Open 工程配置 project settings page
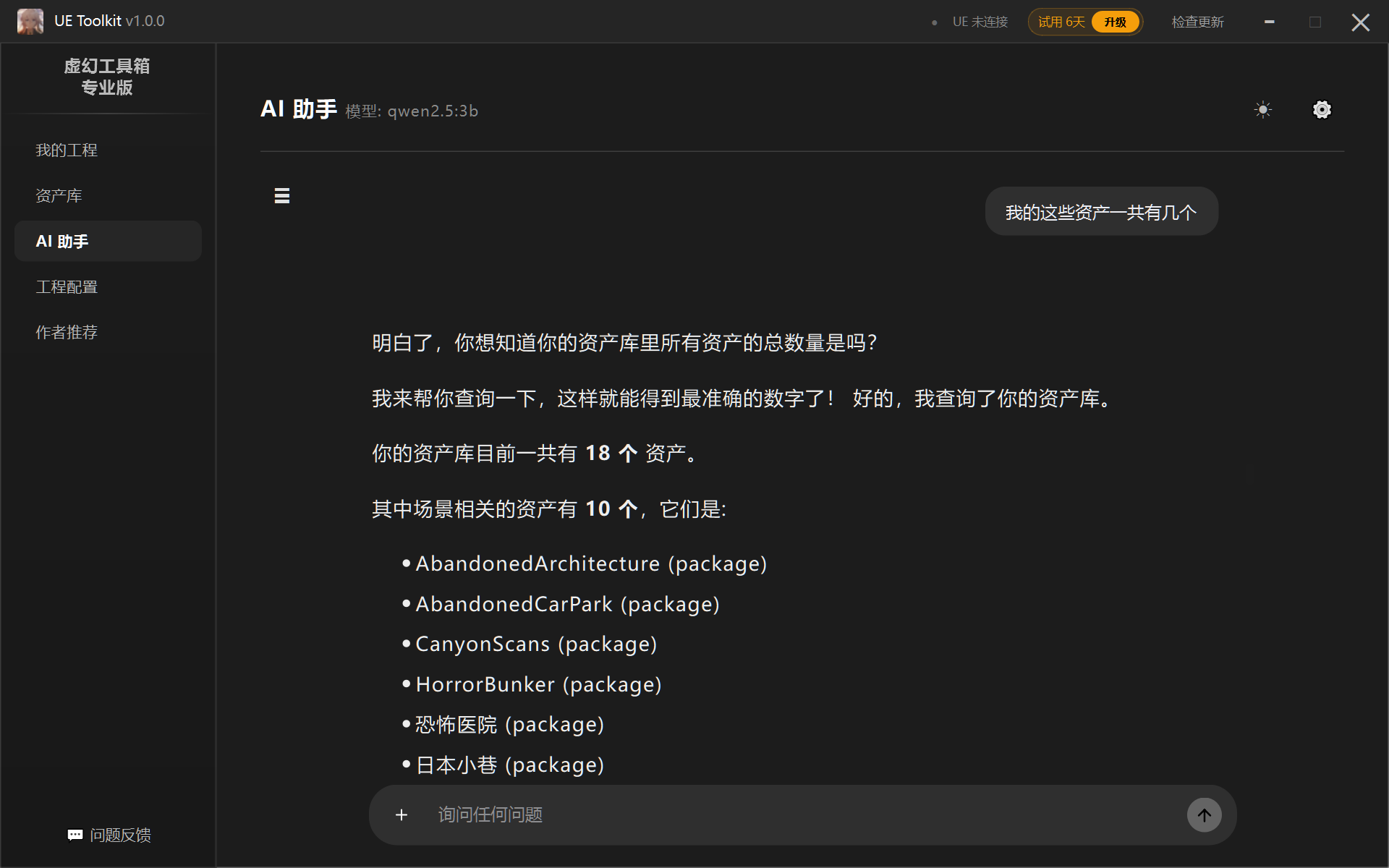1389x868 pixels. [x=67, y=287]
